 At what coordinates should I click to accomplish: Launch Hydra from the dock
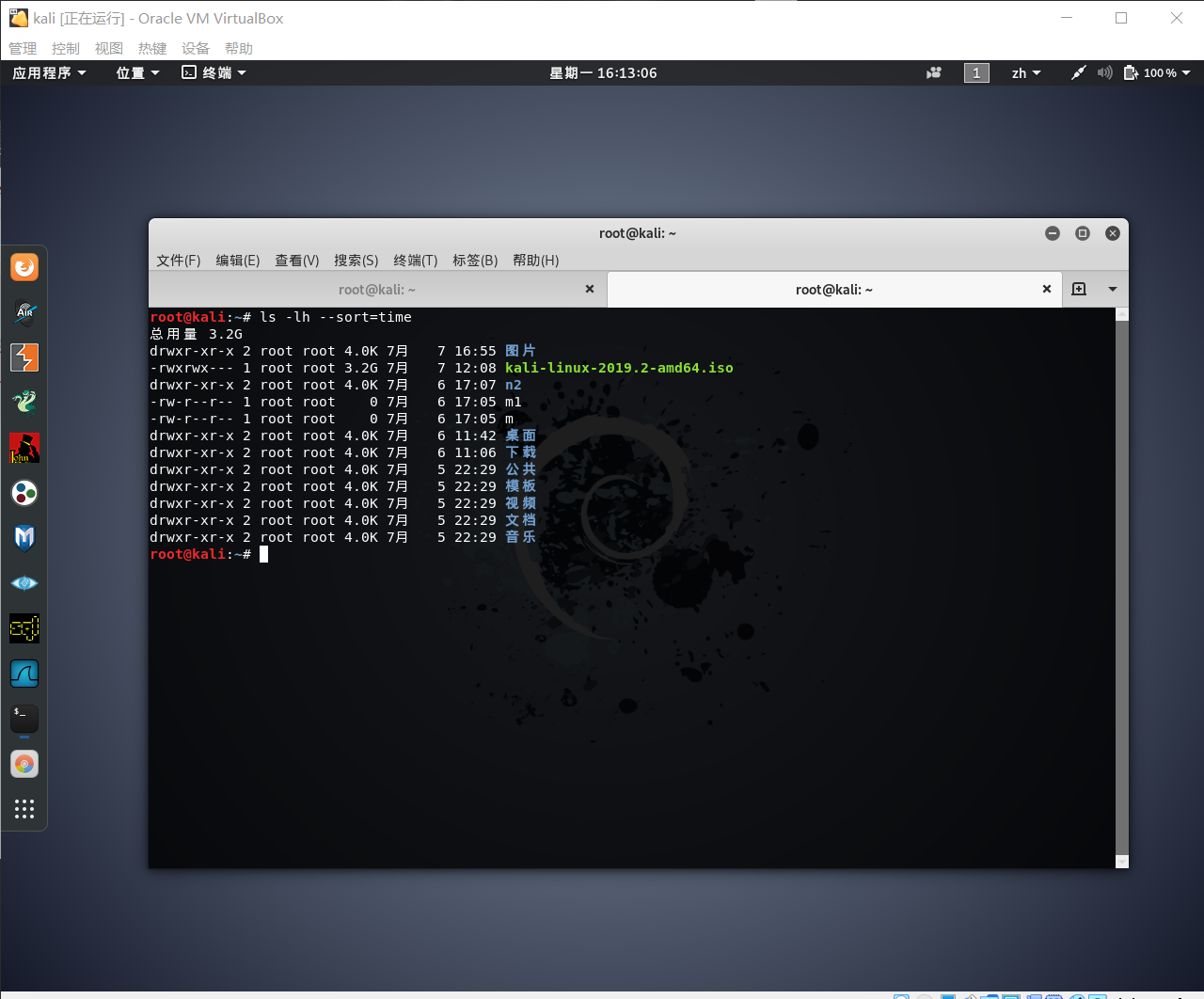[24, 403]
